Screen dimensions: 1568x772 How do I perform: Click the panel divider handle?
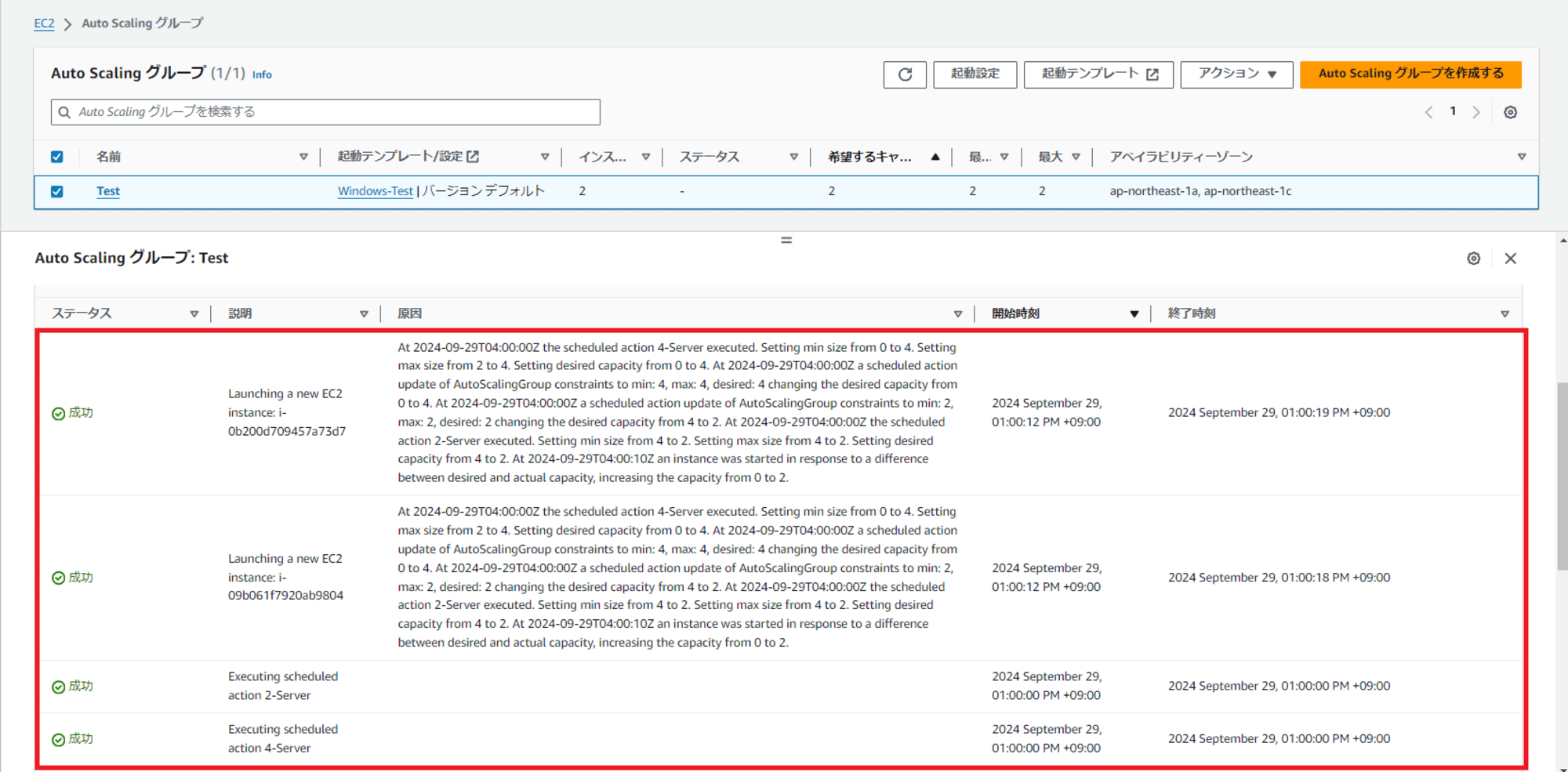click(786, 240)
